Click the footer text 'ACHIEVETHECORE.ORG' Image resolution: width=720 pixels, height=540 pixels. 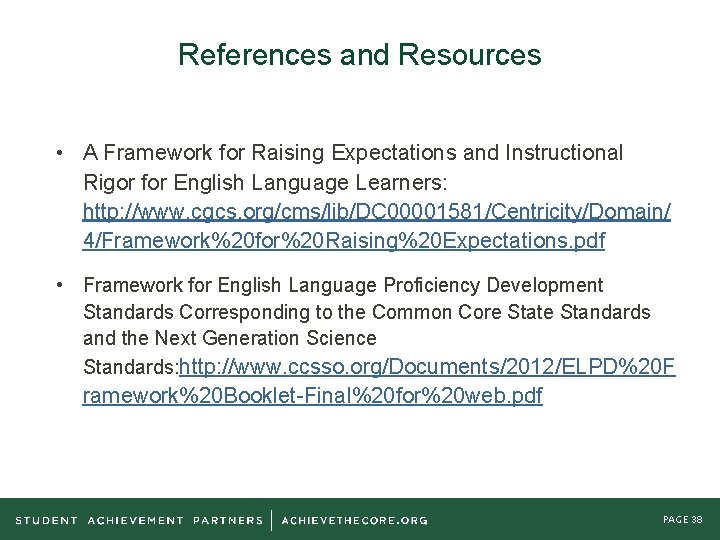point(354,521)
